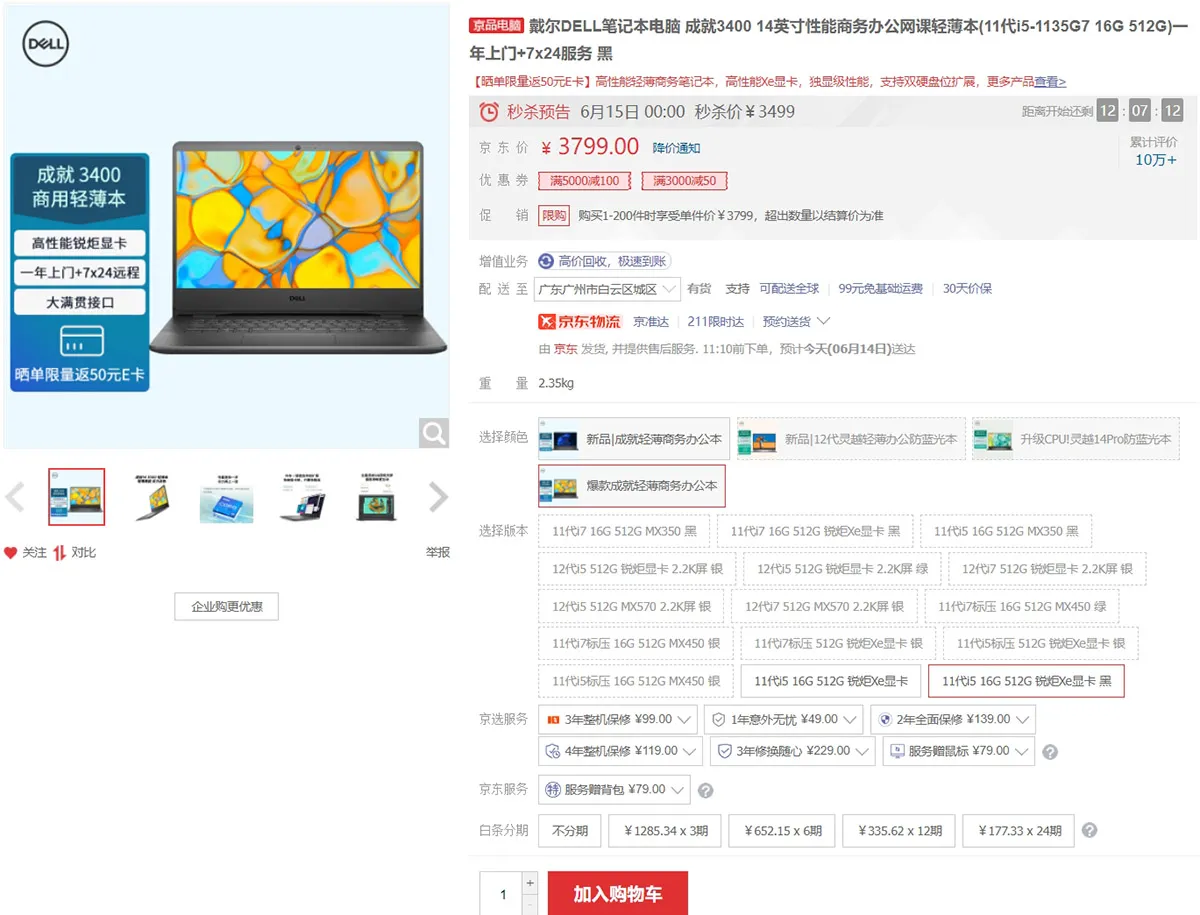
Task: Choose 新品|12代灵越轻薄办公防蓝光本 option
Action: pos(851,438)
